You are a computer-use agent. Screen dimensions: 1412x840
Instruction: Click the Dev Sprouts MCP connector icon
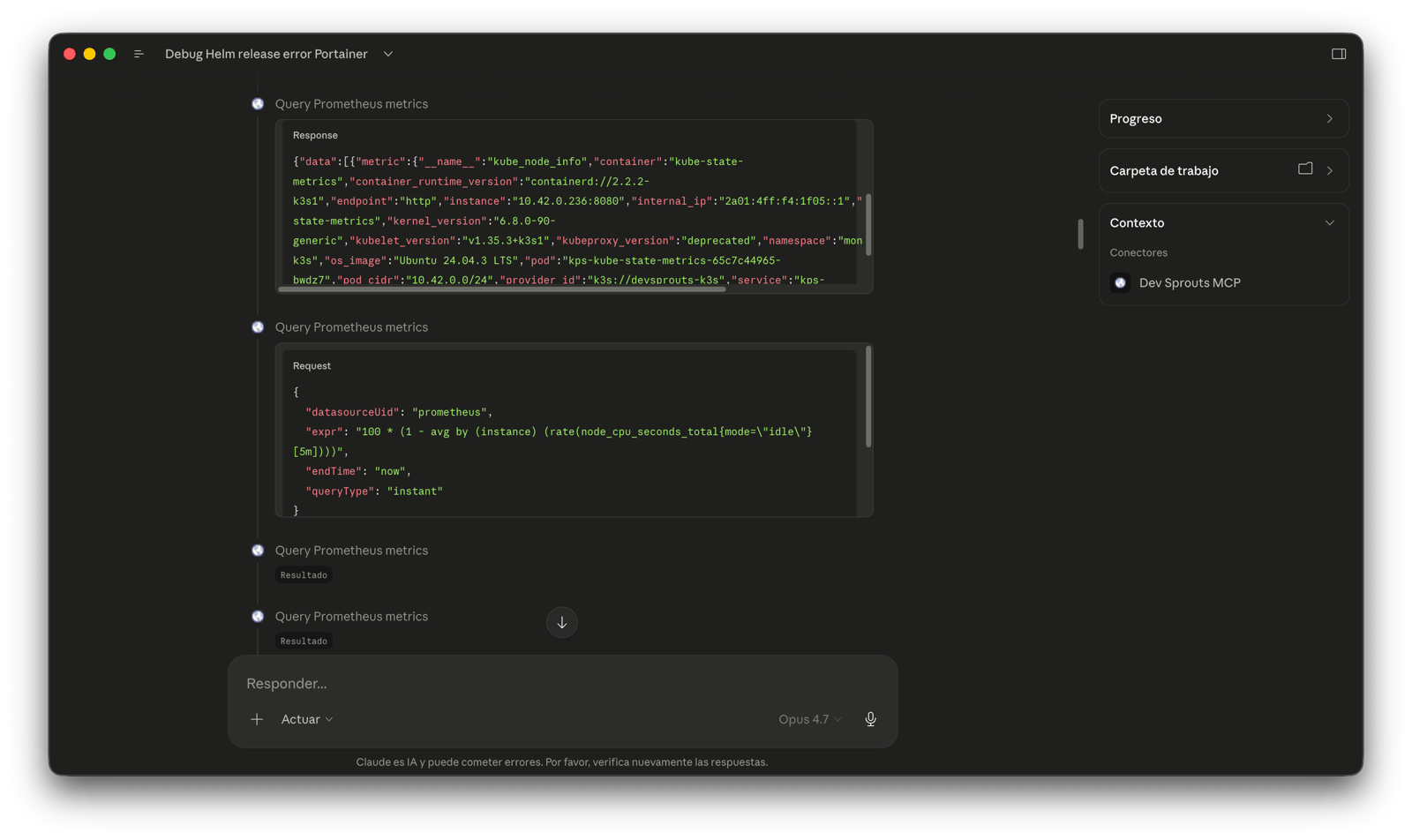point(1120,282)
